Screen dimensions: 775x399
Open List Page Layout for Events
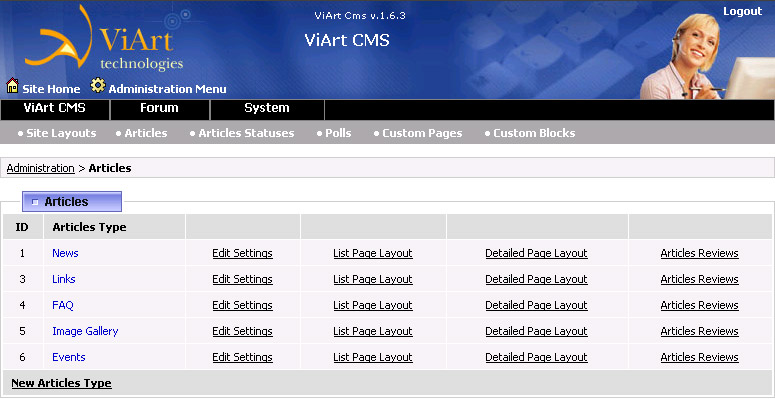click(x=373, y=357)
